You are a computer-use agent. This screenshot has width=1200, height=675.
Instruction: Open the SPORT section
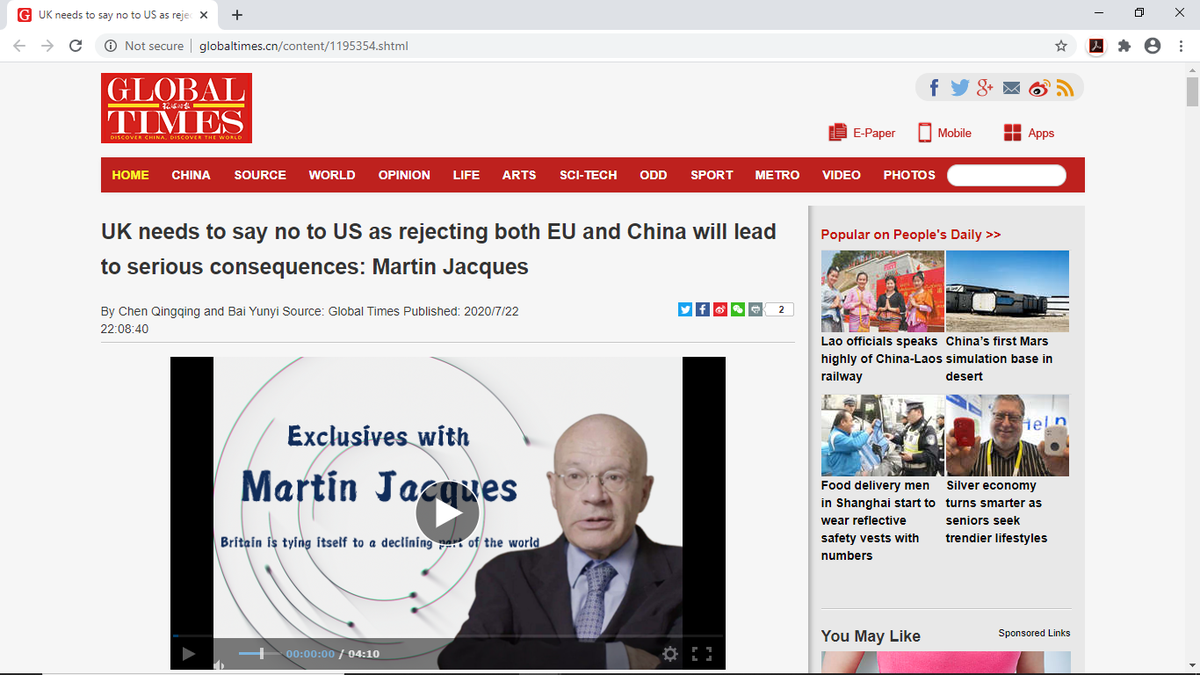[712, 175]
